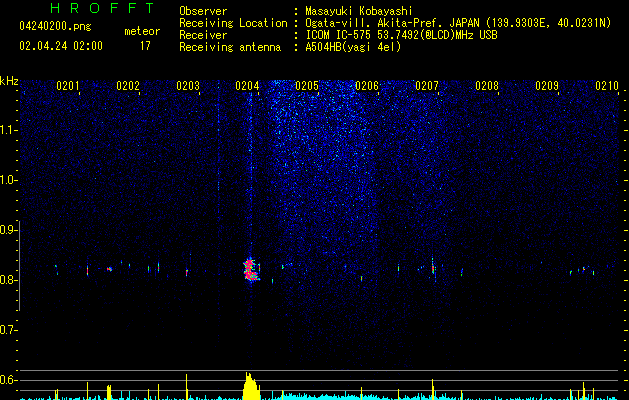Select the ICOM IC-575 receiver details
Screen dimensions: 629x400
pyautogui.click(x=402, y=35)
